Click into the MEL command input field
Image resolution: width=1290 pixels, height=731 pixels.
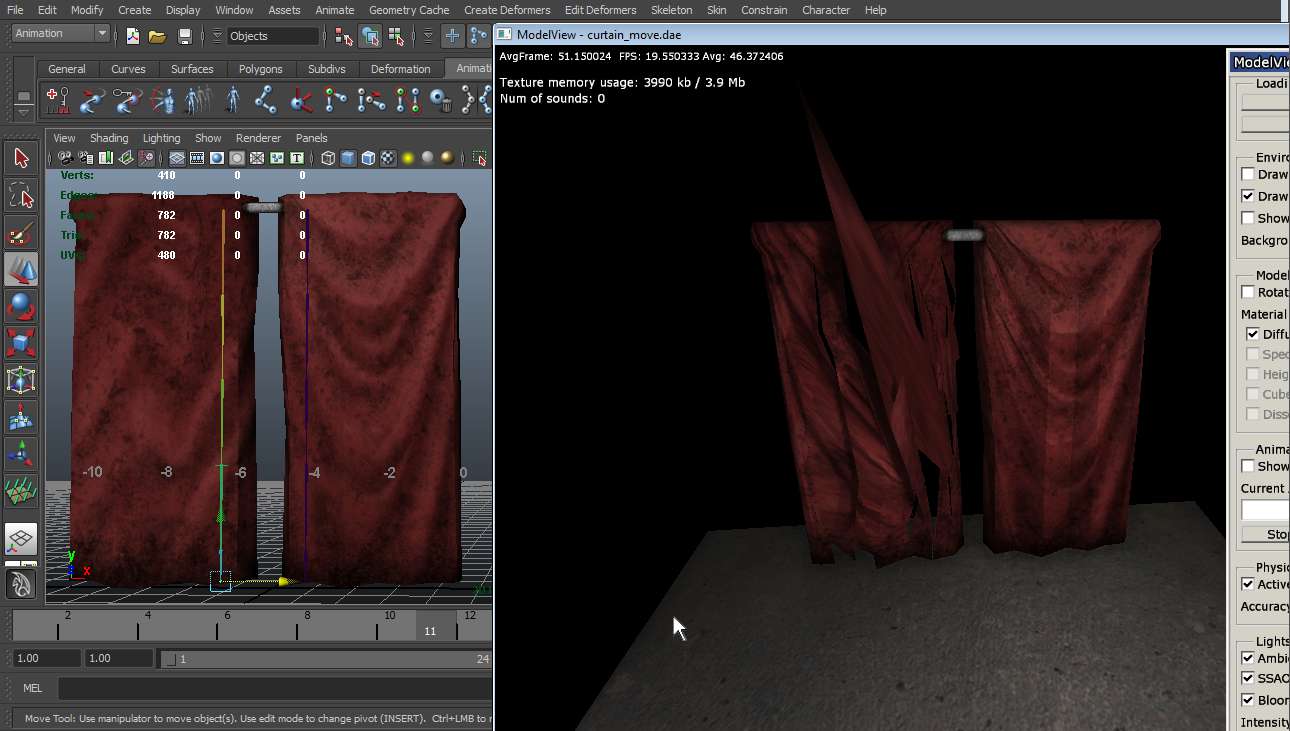(x=274, y=688)
